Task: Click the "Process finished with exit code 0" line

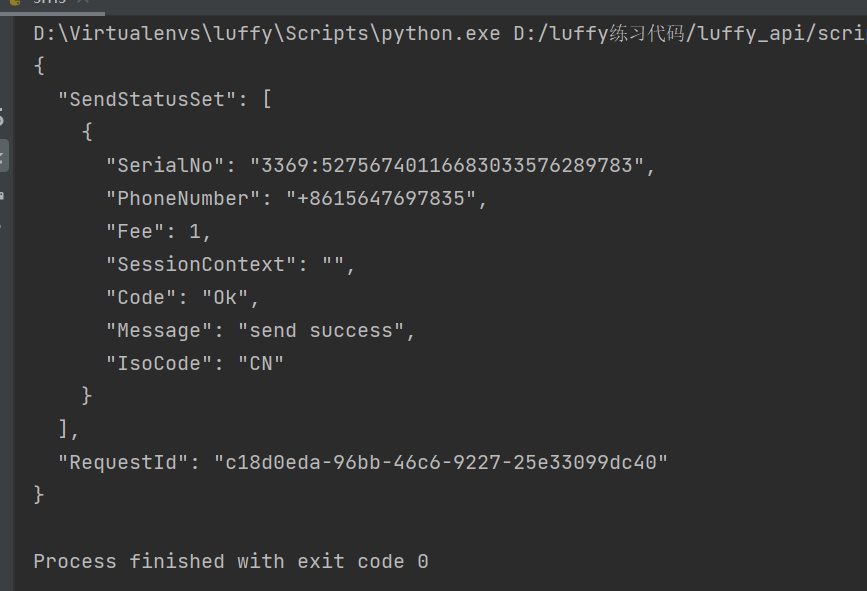Action: 231,561
